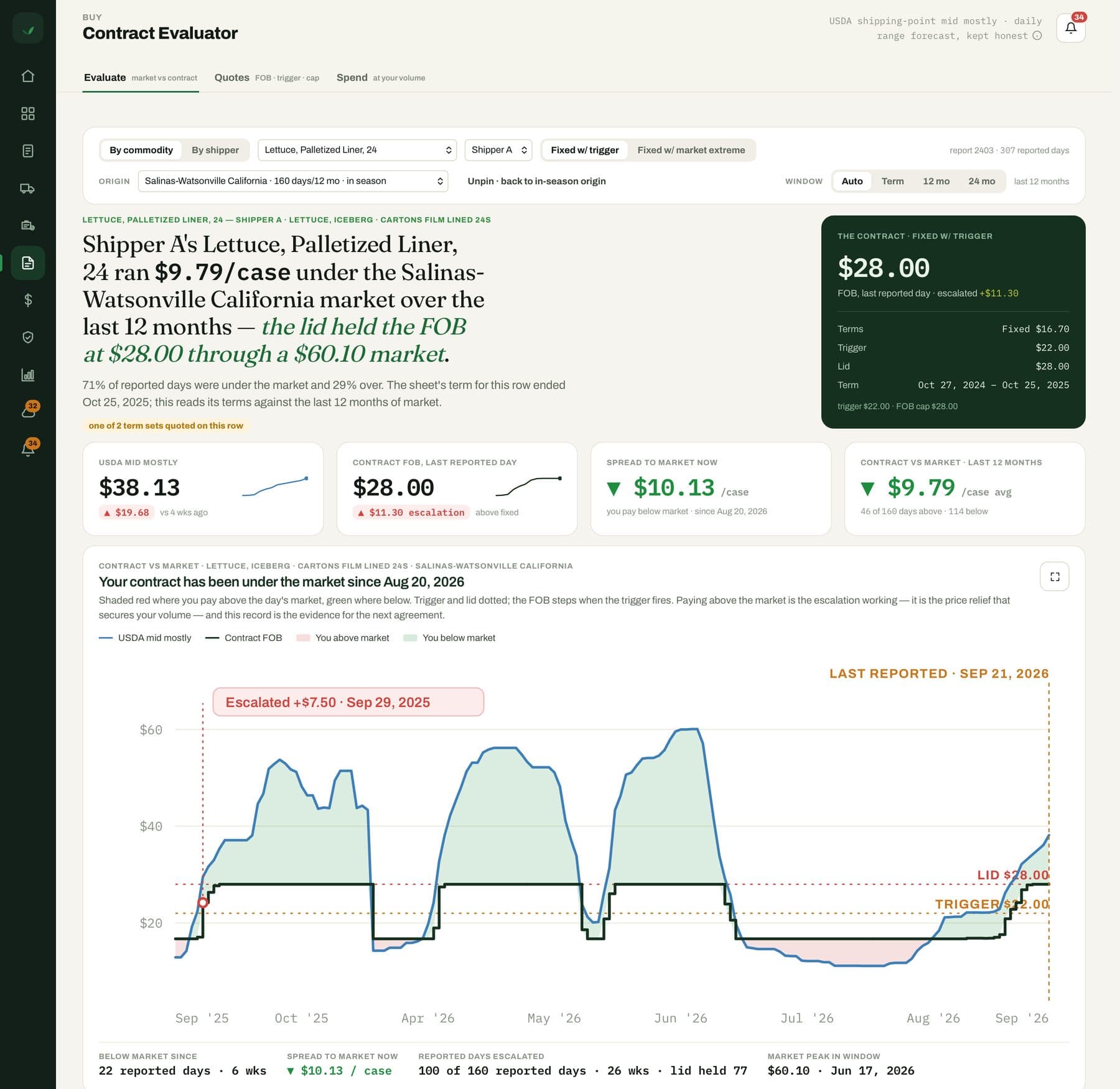
Task: Toggle You above market legend swatch
Action: coord(343,638)
